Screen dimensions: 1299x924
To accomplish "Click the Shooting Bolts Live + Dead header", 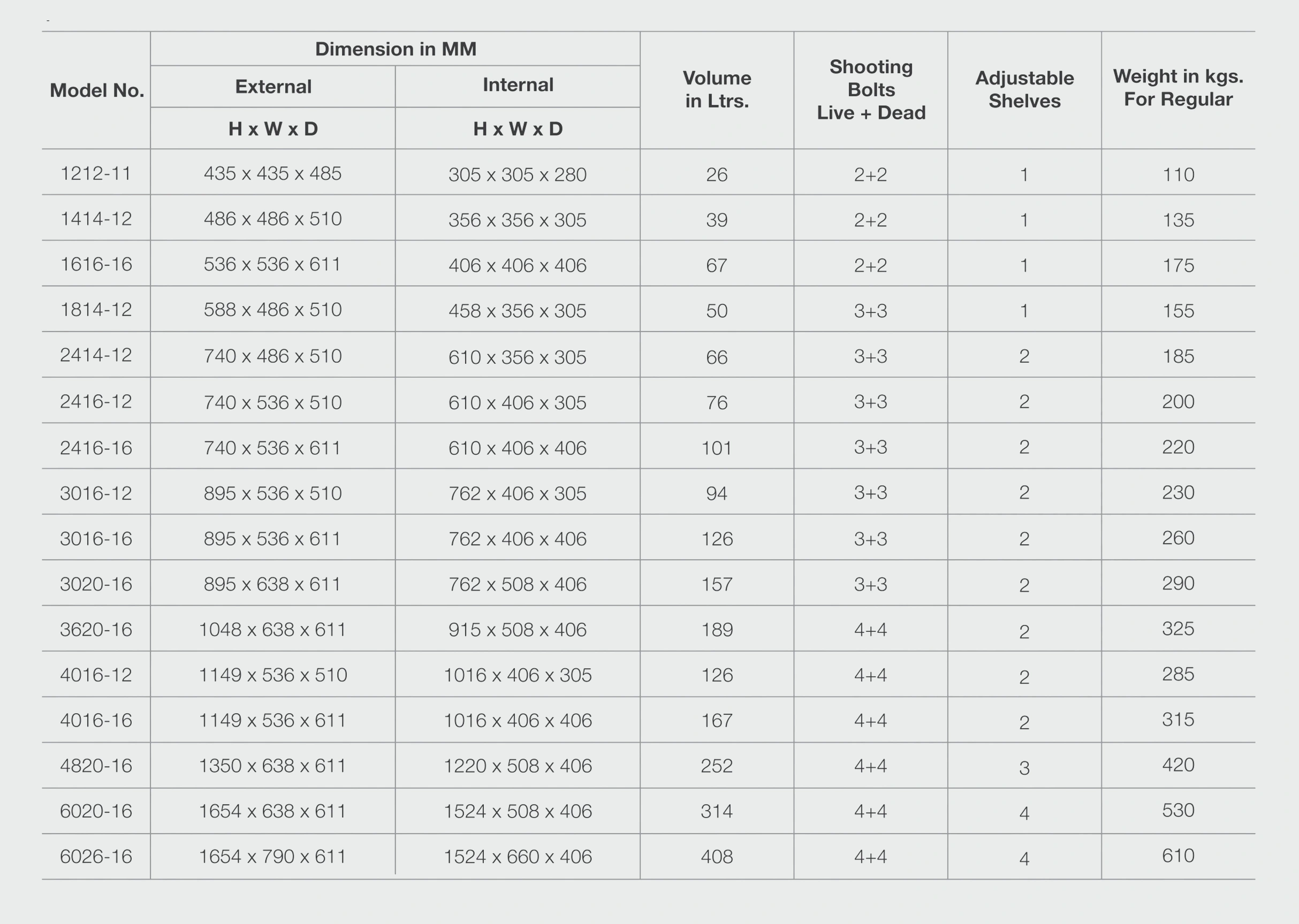I will click(x=871, y=89).
